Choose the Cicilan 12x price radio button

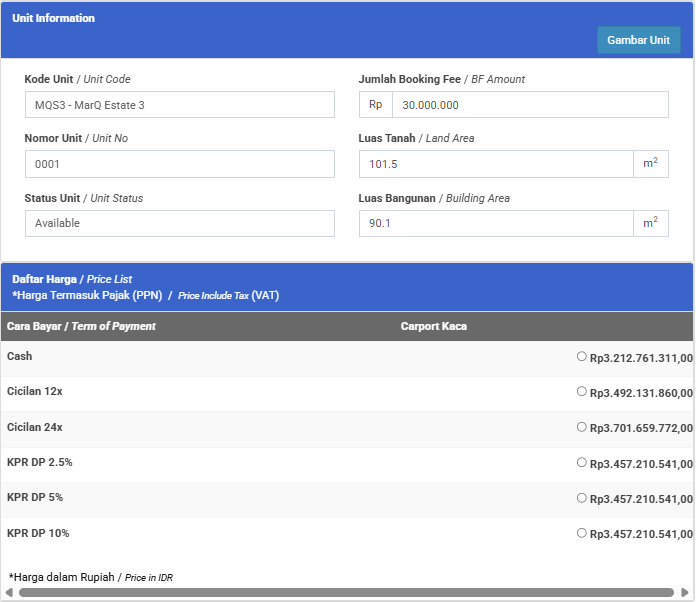582,391
